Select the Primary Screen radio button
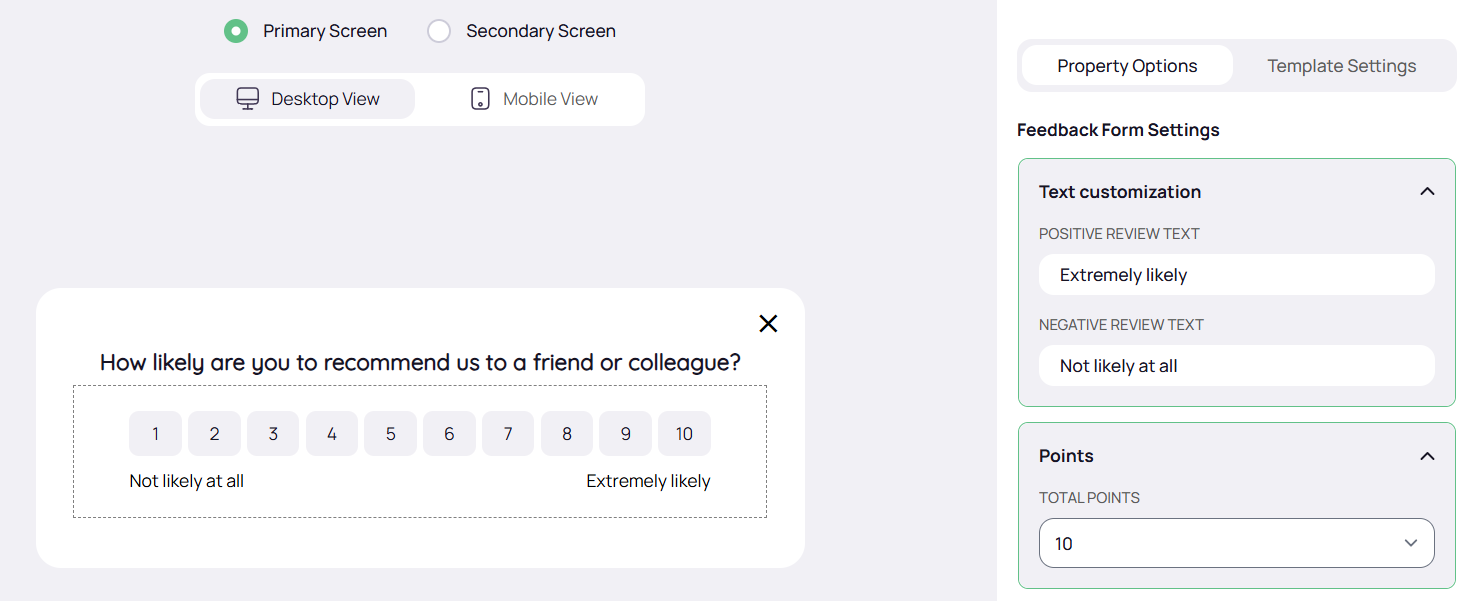The image size is (1477, 601). pyautogui.click(x=236, y=31)
